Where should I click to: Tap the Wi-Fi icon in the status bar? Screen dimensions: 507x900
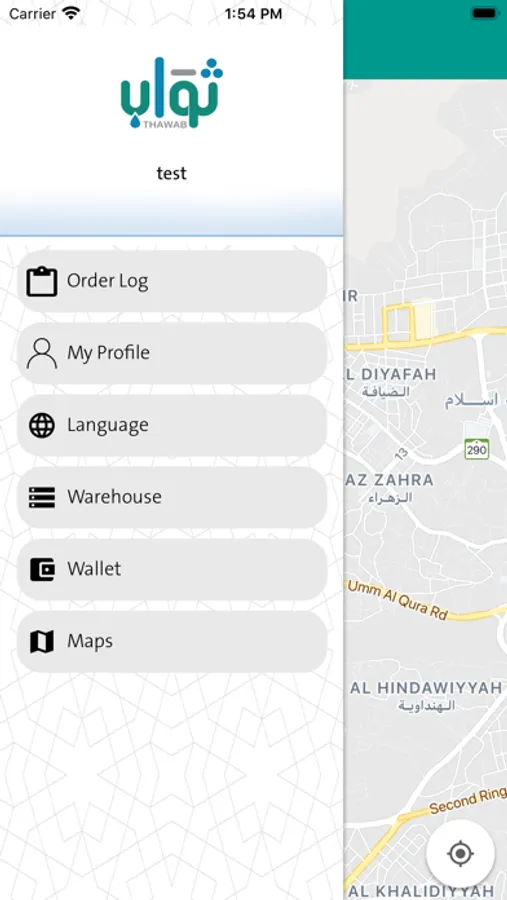tap(71, 13)
